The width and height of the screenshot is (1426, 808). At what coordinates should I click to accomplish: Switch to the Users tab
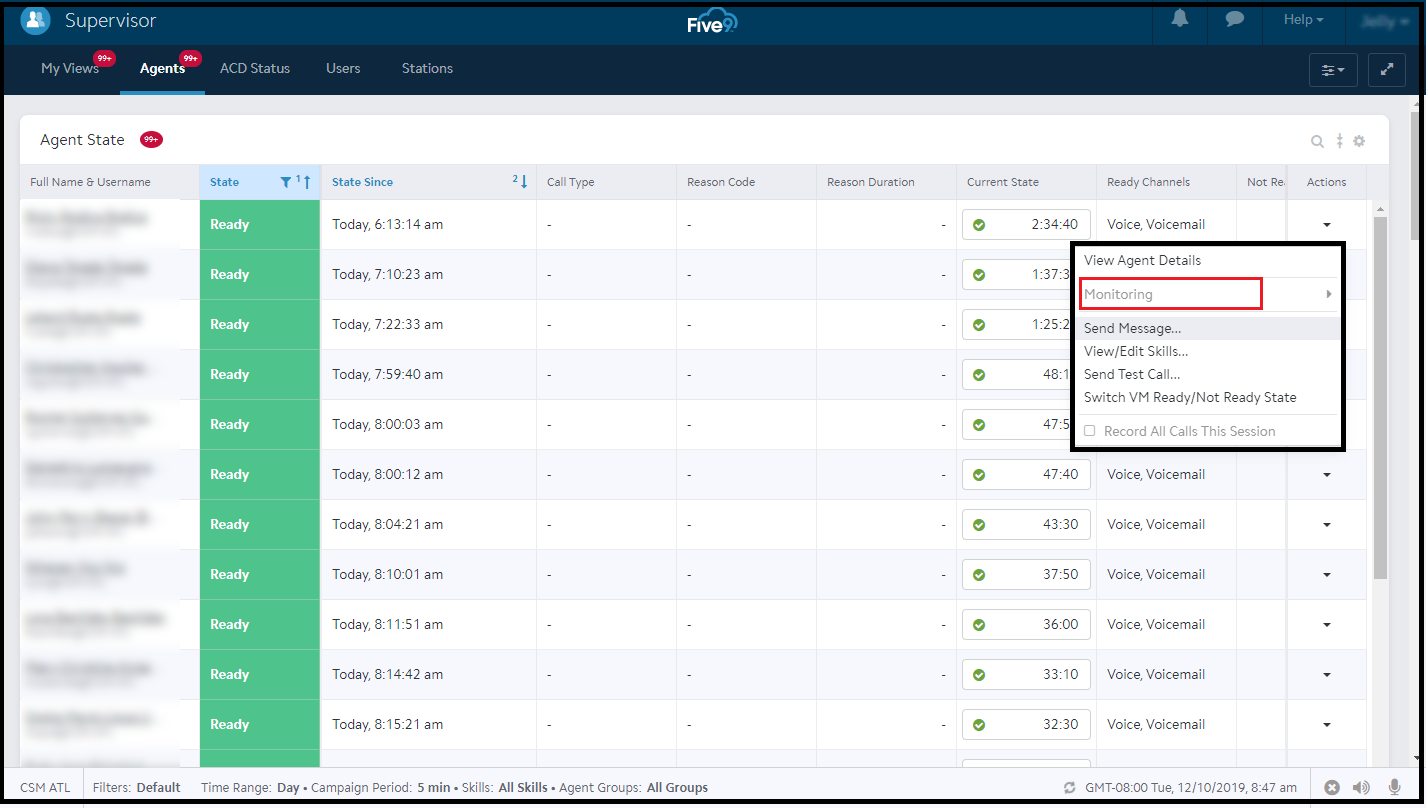pyautogui.click(x=343, y=69)
